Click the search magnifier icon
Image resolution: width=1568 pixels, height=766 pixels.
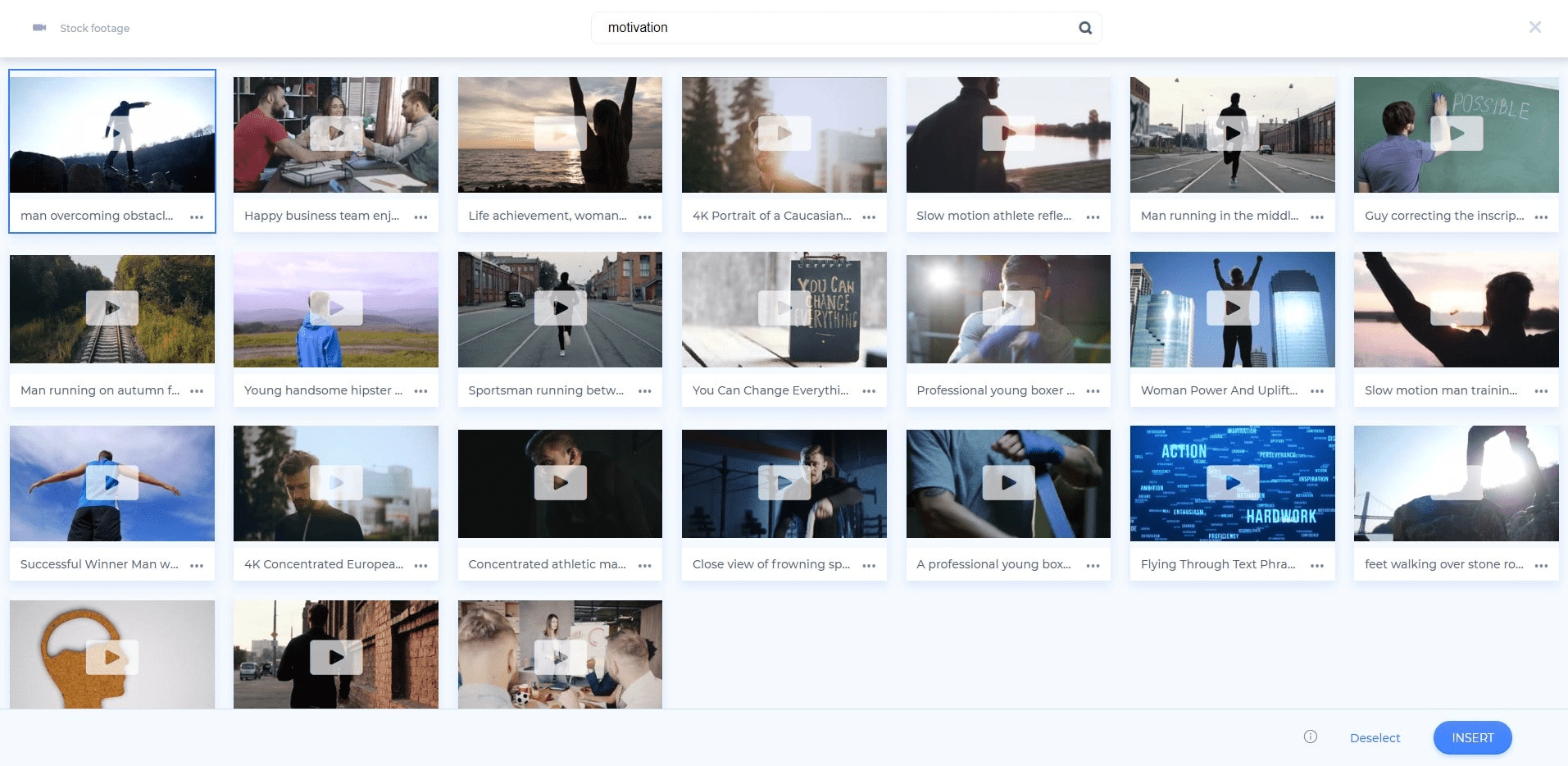(x=1084, y=27)
